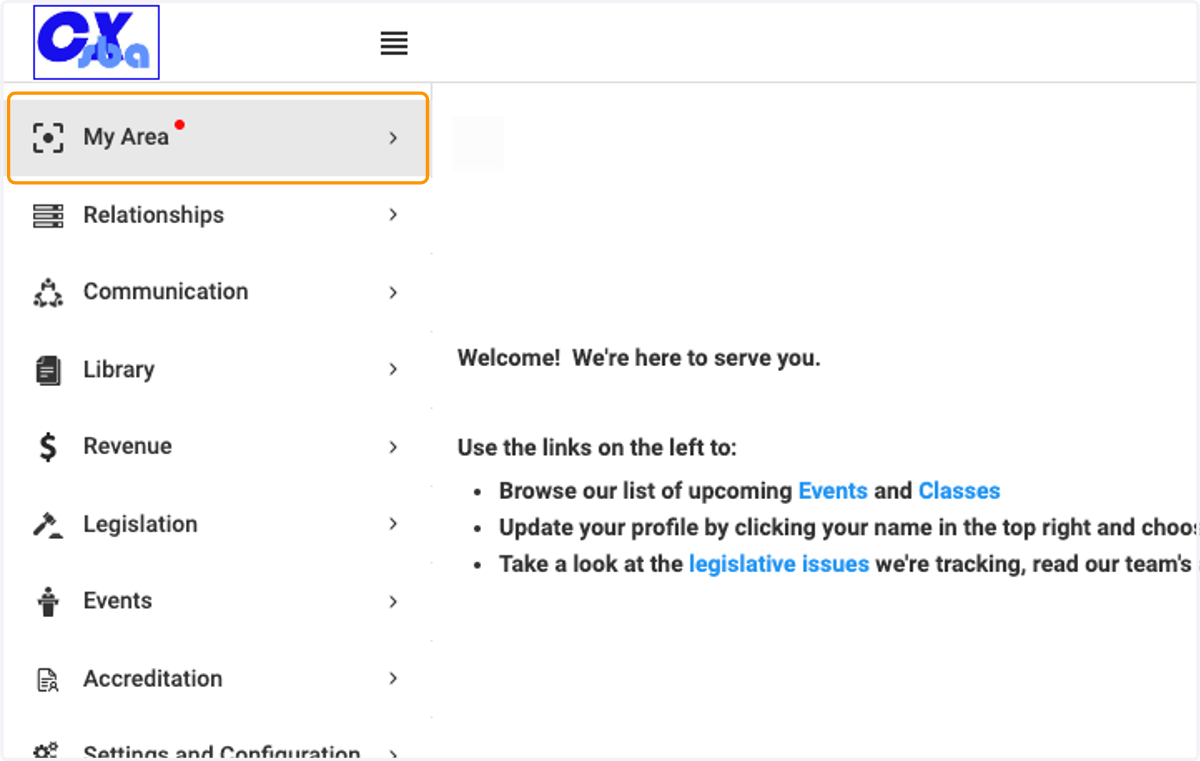The image size is (1200, 761).
Task: Open the legislative issues link
Action: (779, 564)
